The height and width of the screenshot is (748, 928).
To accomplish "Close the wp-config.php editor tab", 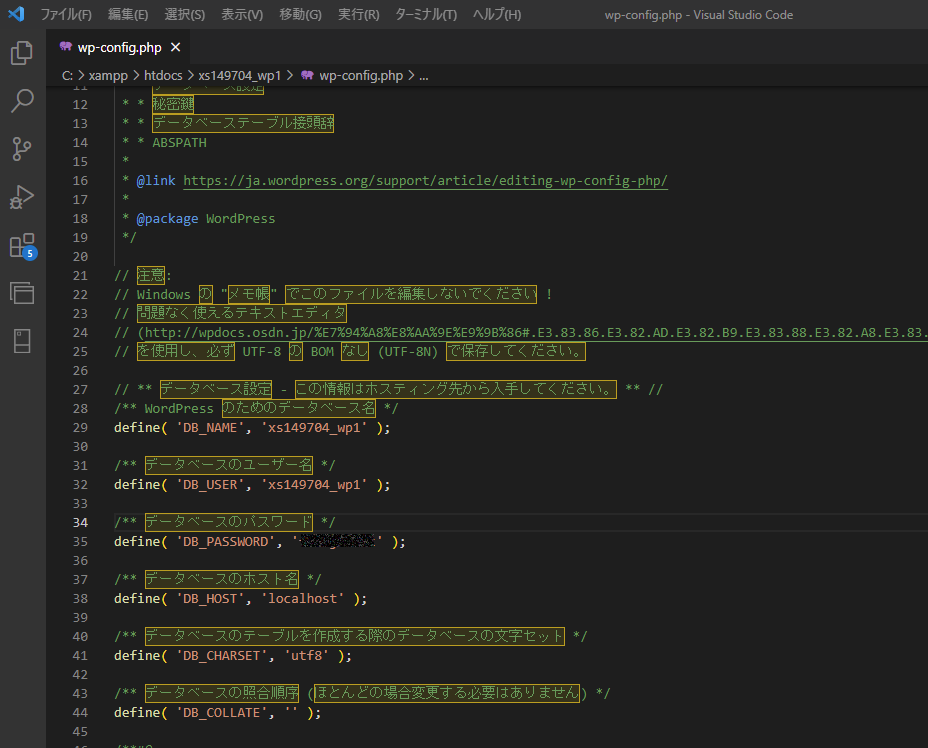I will (176, 47).
